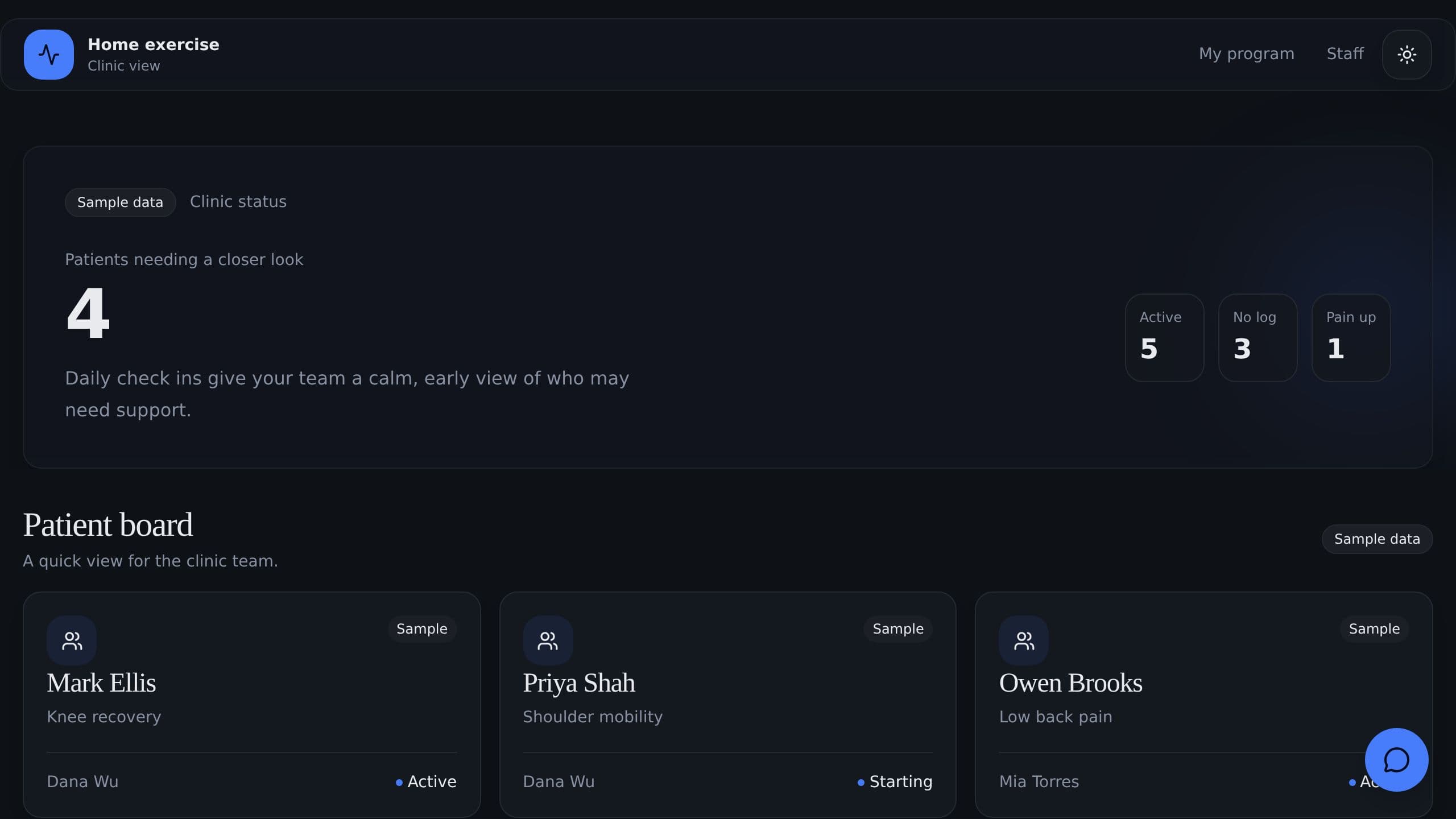Select the Pain up count tile

coord(1351,338)
